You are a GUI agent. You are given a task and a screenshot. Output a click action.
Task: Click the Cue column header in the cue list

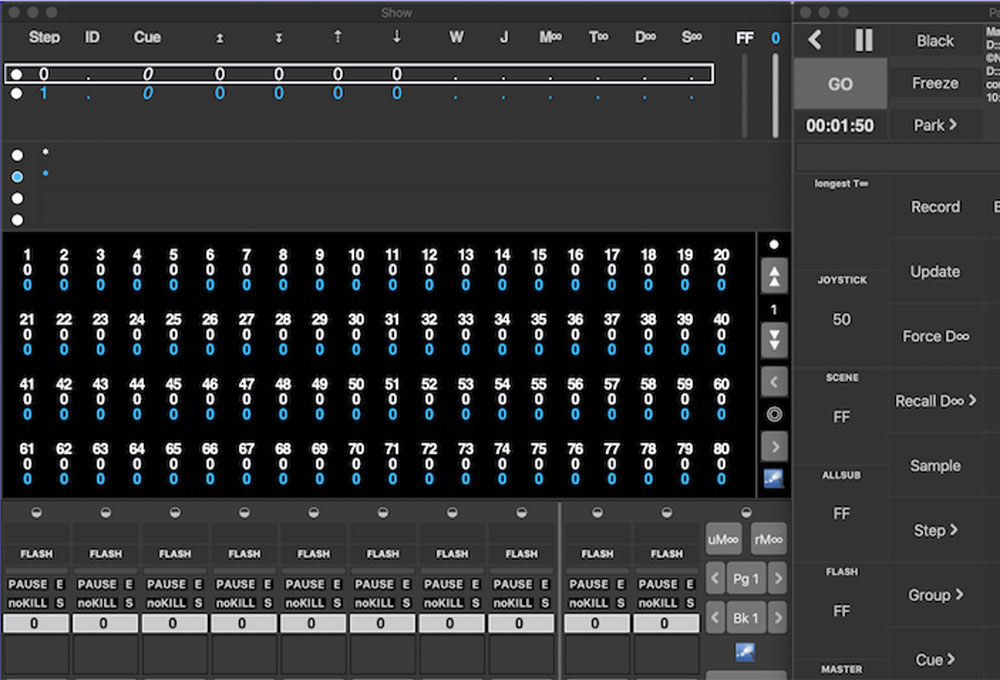(x=147, y=37)
